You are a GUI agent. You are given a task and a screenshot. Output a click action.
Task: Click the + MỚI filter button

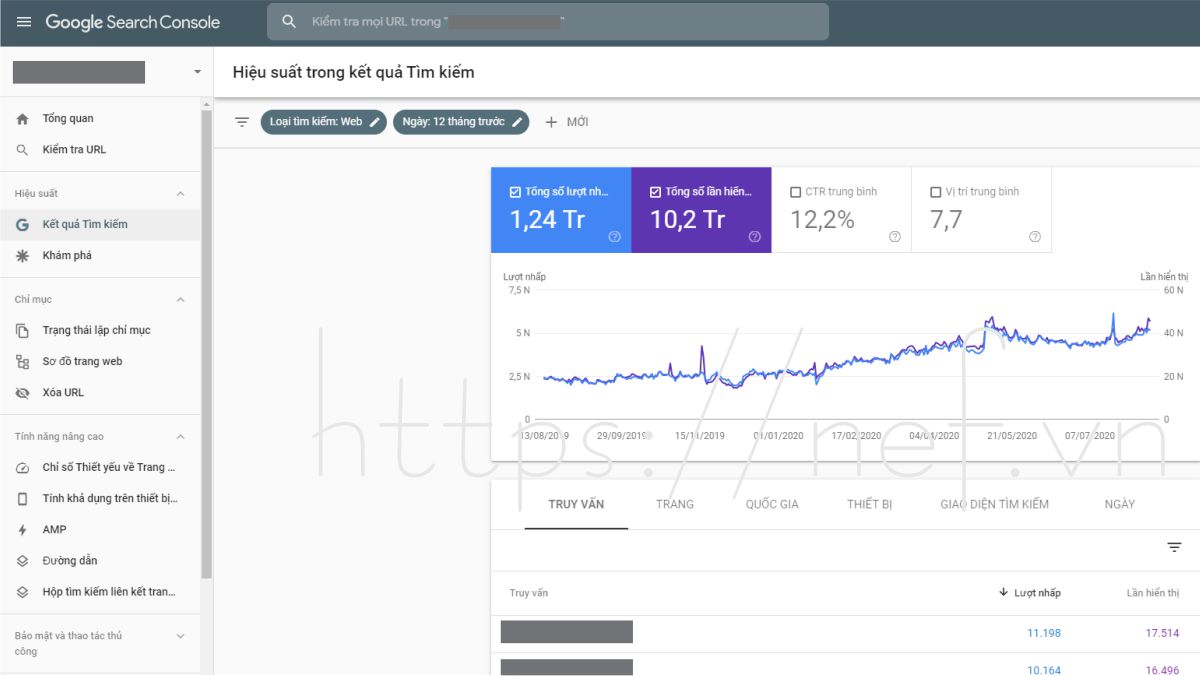(x=566, y=122)
